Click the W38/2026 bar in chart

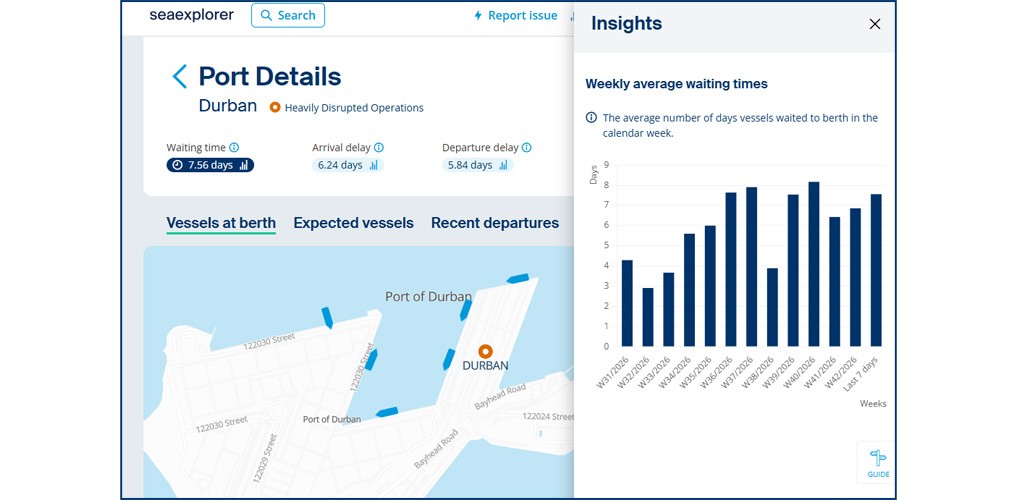[x=772, y=307]
